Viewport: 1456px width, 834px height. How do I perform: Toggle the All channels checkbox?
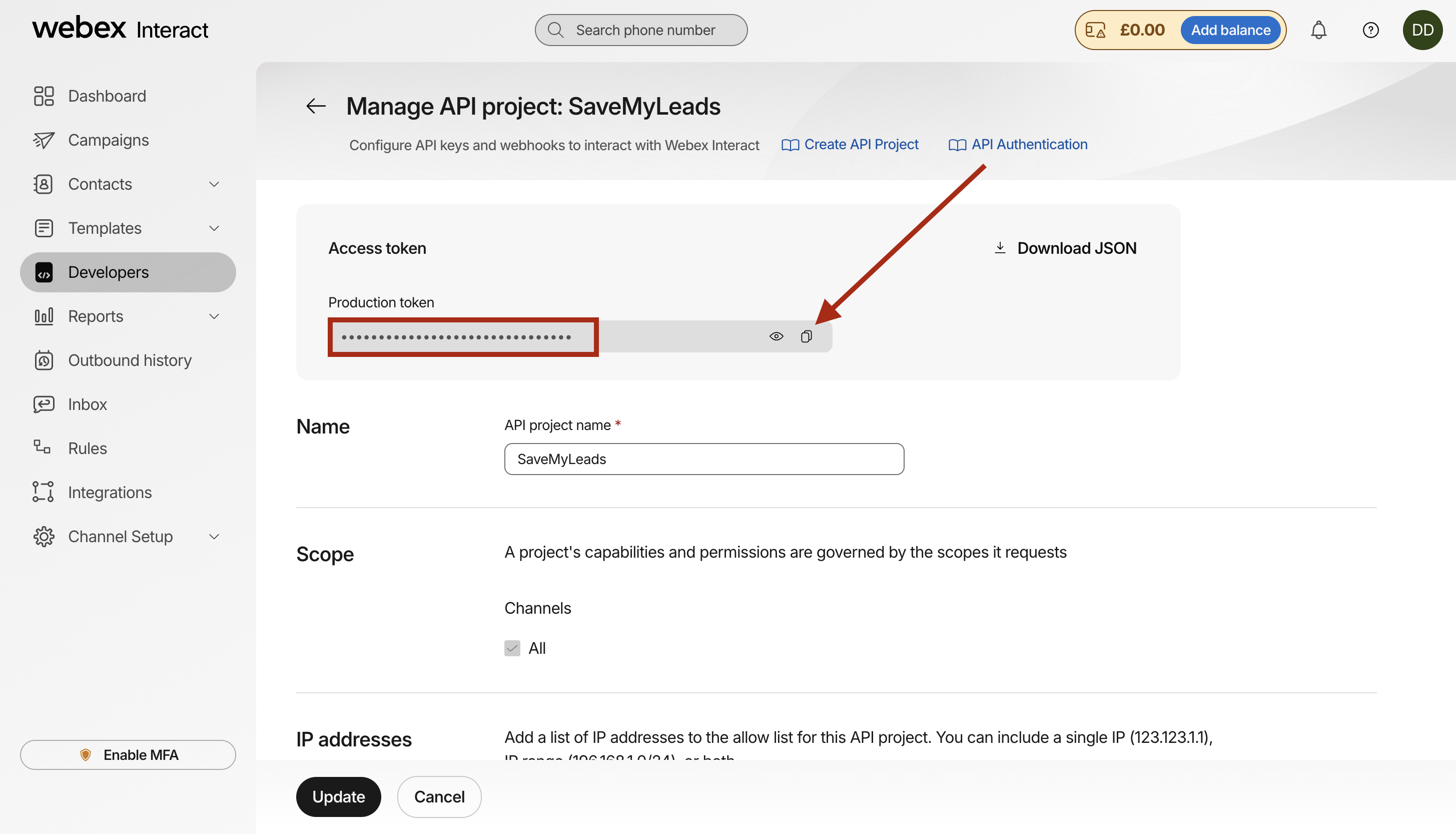(x=512, y=648)
